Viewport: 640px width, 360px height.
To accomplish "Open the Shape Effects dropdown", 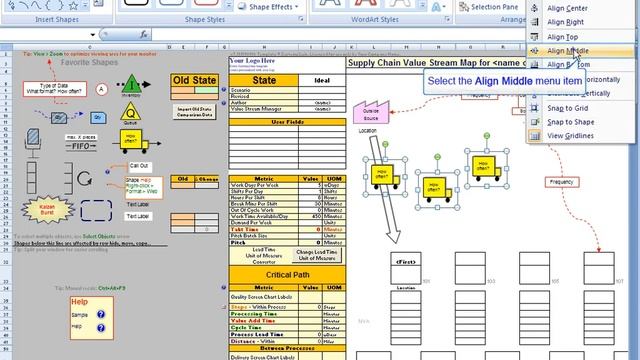I will pos(270,7).
